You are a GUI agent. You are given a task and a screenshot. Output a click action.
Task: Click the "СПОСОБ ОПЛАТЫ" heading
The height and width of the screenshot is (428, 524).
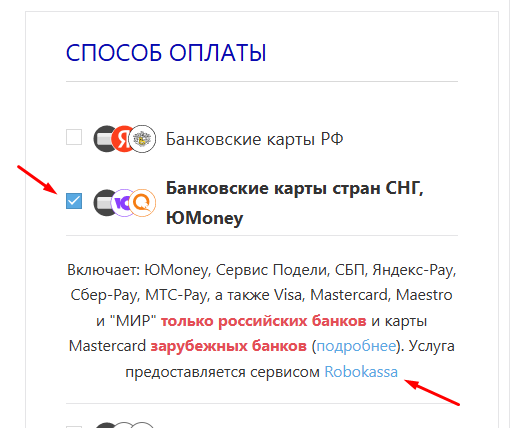pos(166,53)
